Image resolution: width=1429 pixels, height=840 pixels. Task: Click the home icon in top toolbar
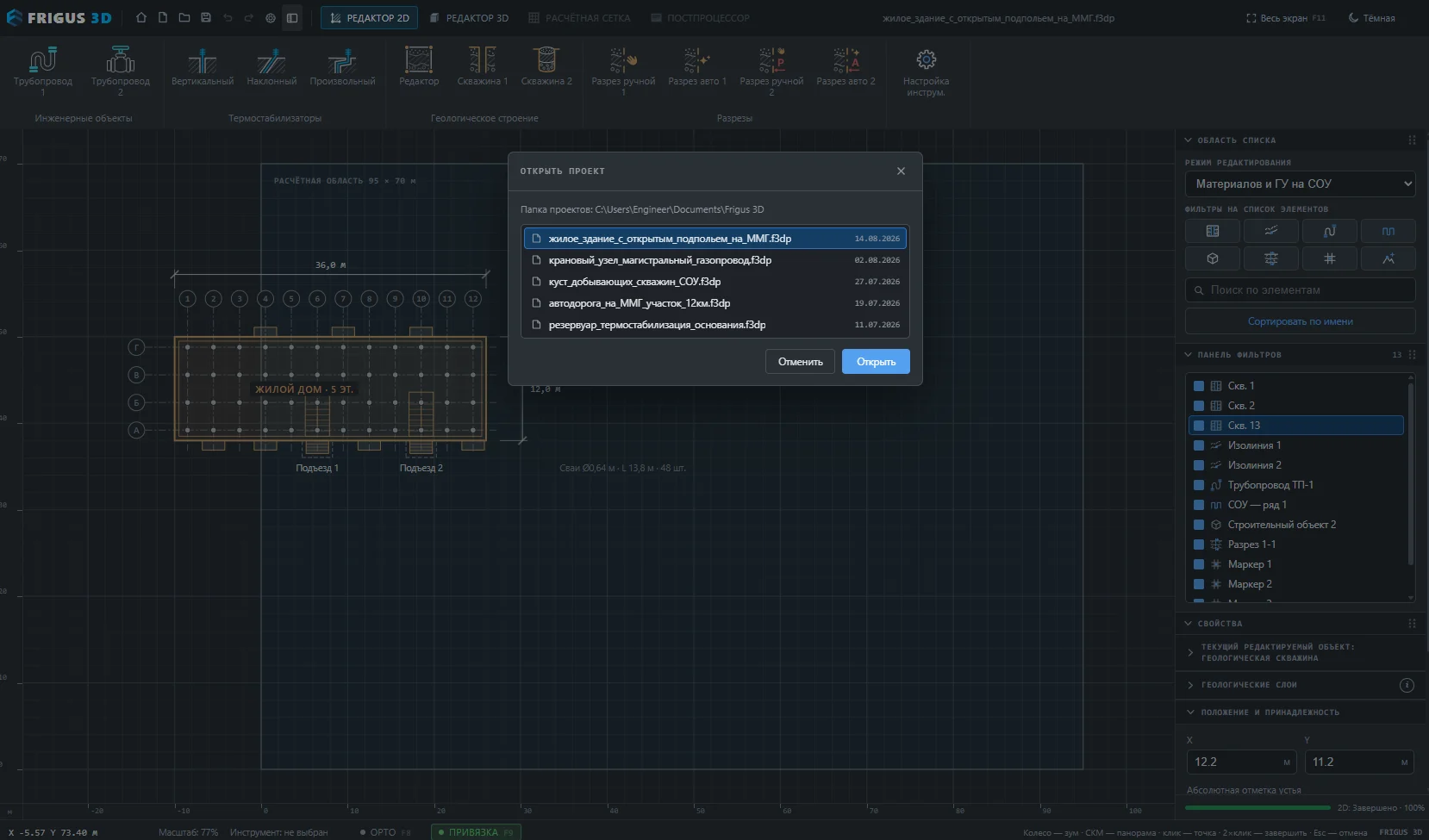coord(141,18)
